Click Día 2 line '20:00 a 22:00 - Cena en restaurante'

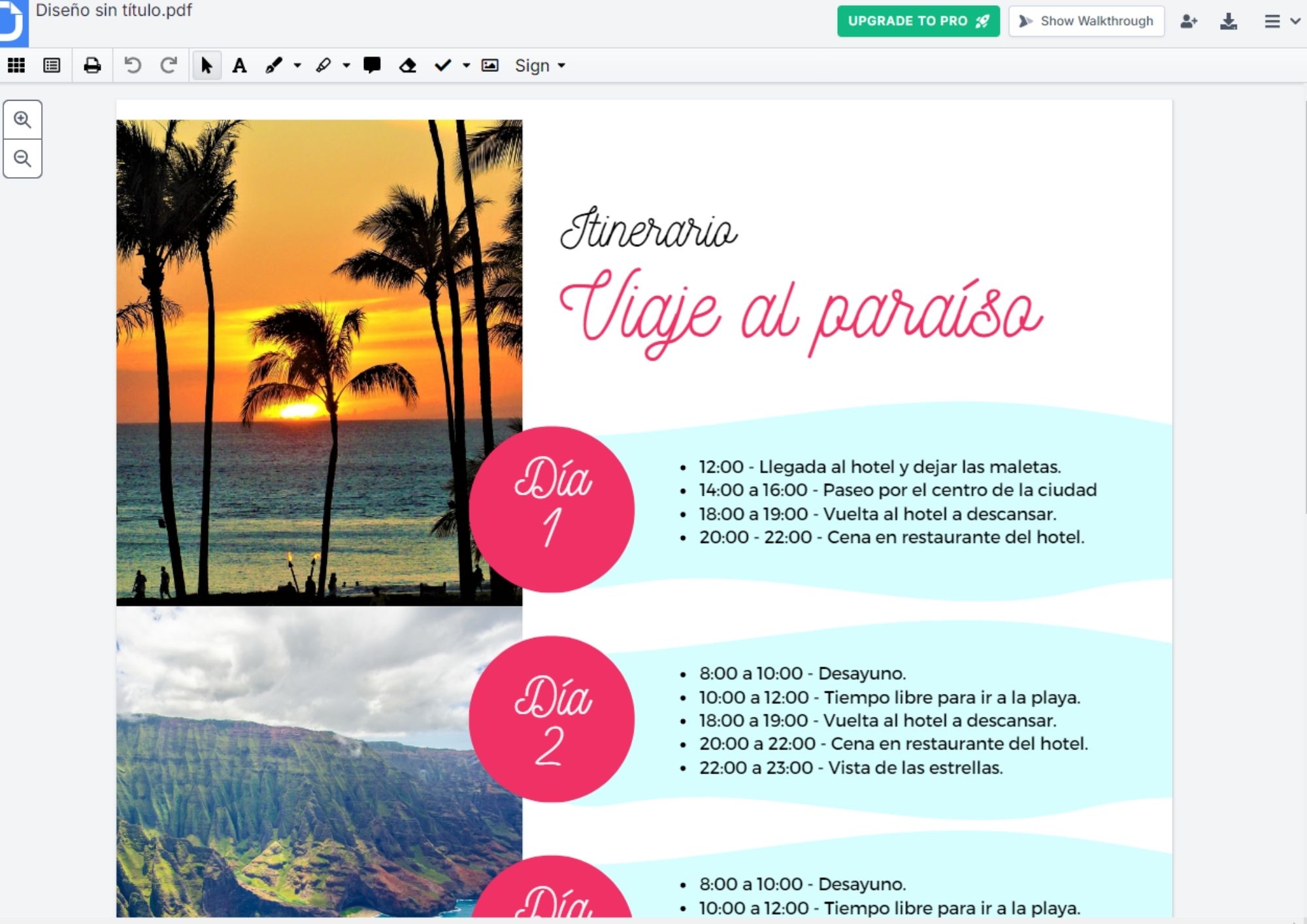tap(893, 744)
